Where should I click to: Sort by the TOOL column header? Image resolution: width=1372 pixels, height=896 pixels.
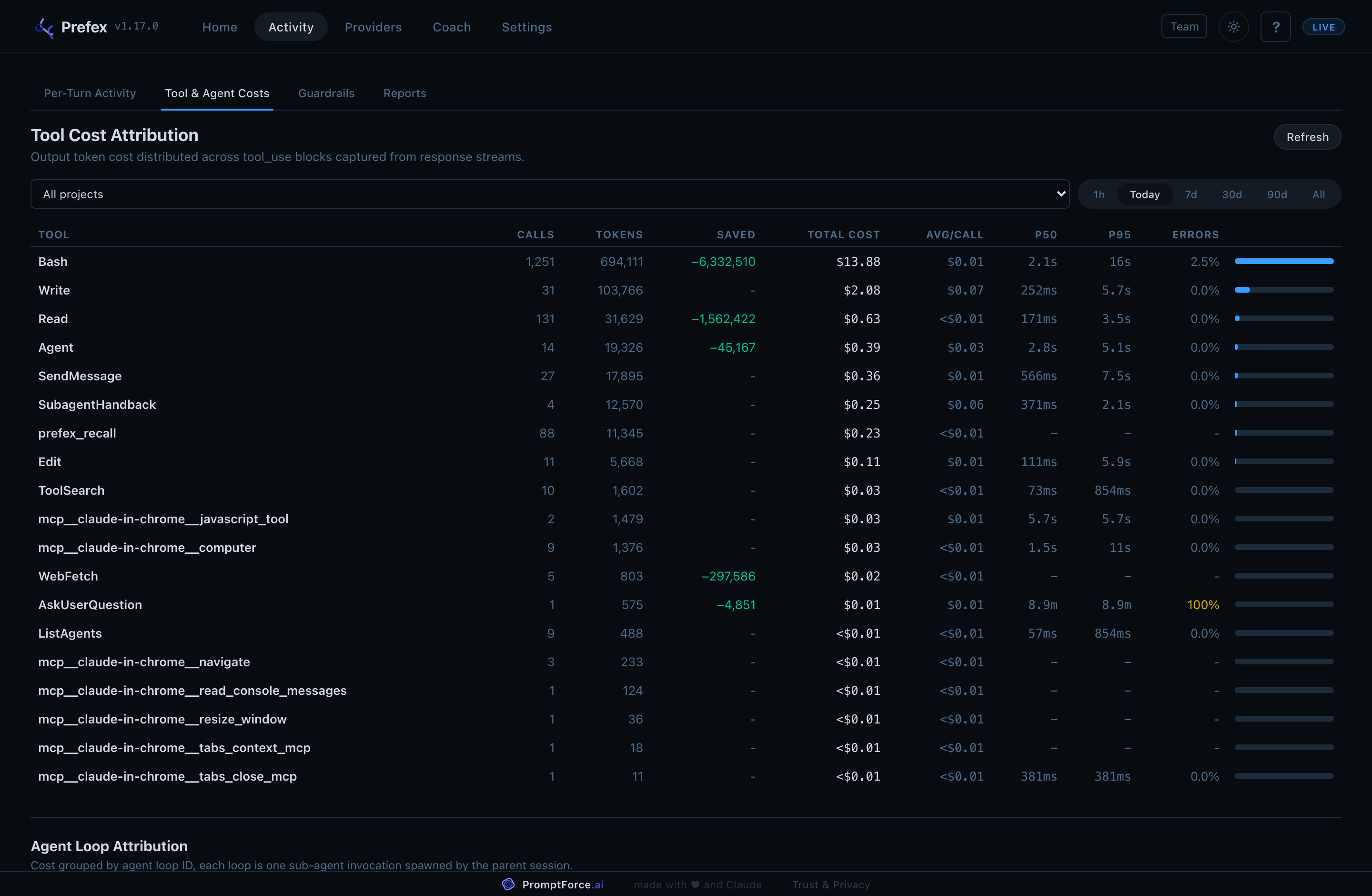(53, 234)
